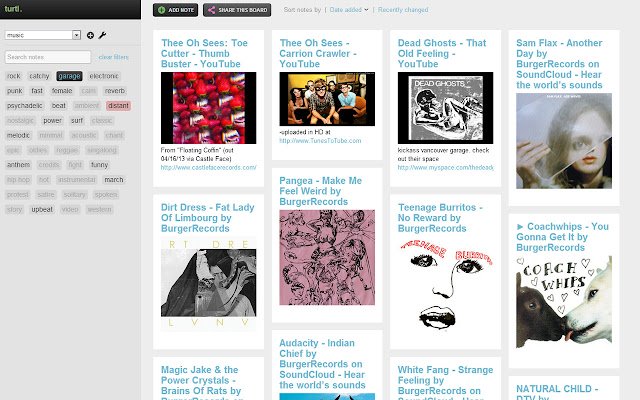Deselect the garage tag filter
The image size is (640, 400).
coord(69,76)
